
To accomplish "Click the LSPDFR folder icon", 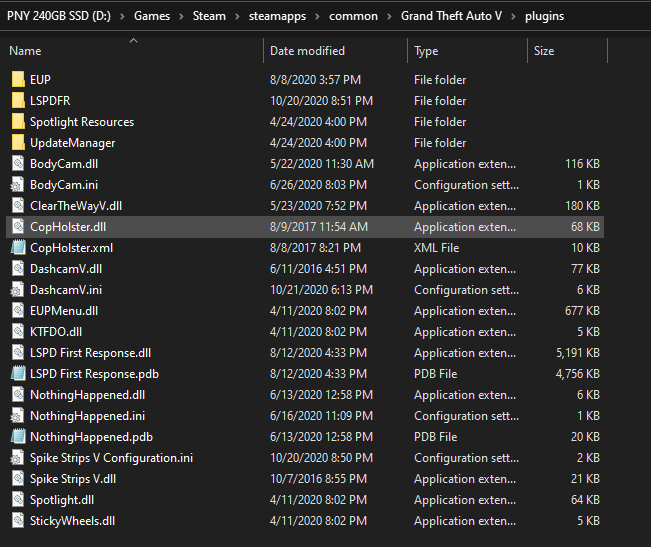I will pos(18,101).
